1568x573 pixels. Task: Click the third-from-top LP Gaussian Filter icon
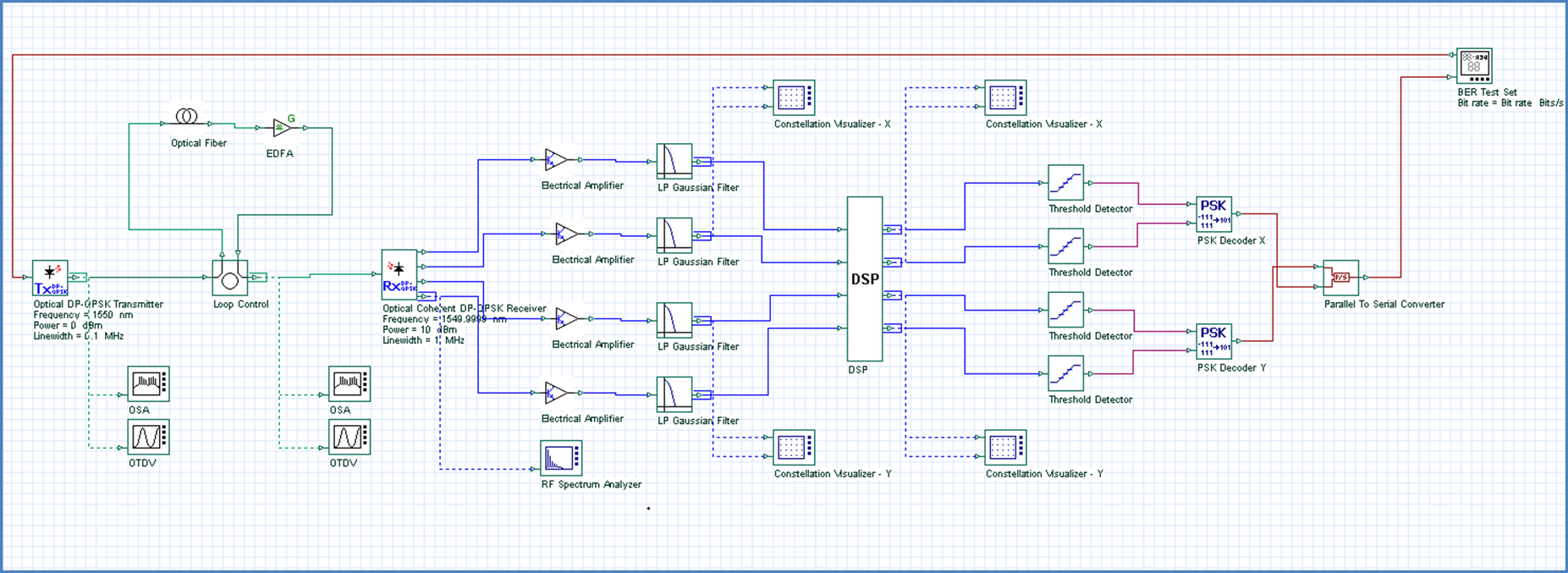click(674, 320)
